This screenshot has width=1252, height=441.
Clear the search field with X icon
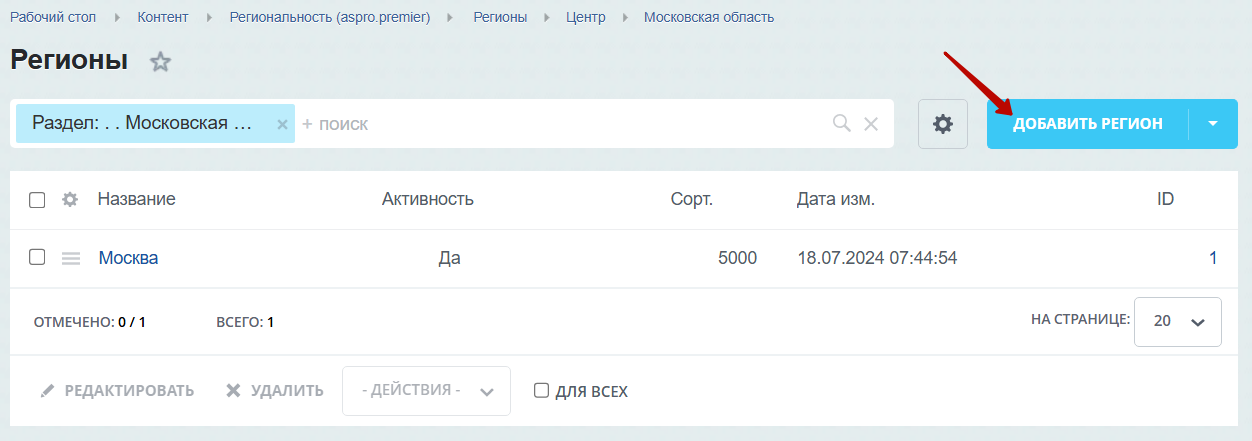tap(871, 124)
